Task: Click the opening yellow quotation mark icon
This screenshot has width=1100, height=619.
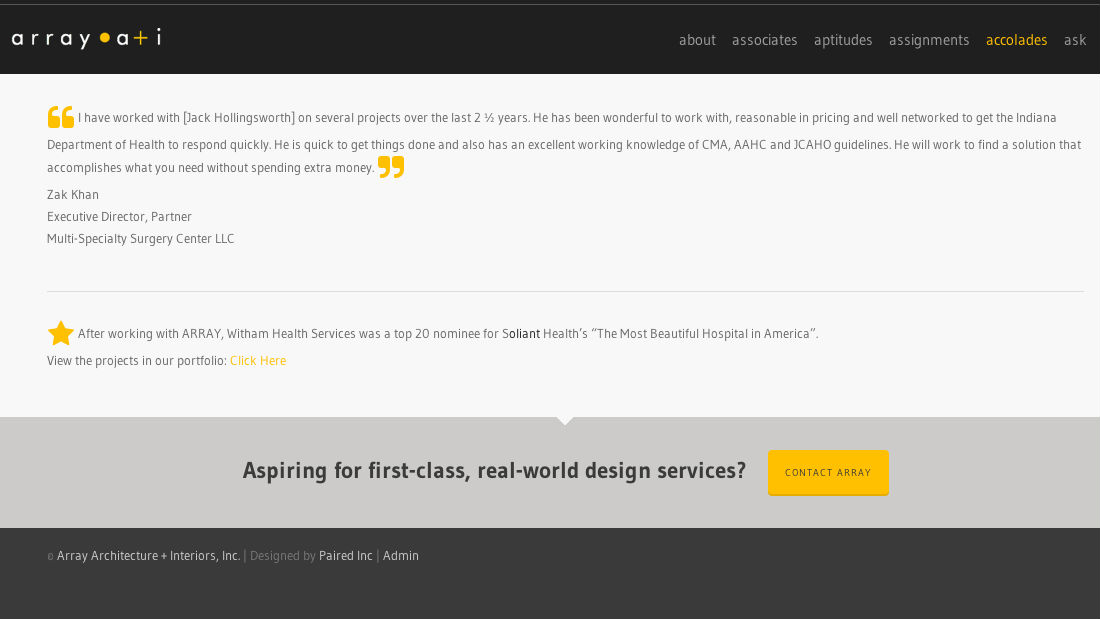Action: pos(60,117)
